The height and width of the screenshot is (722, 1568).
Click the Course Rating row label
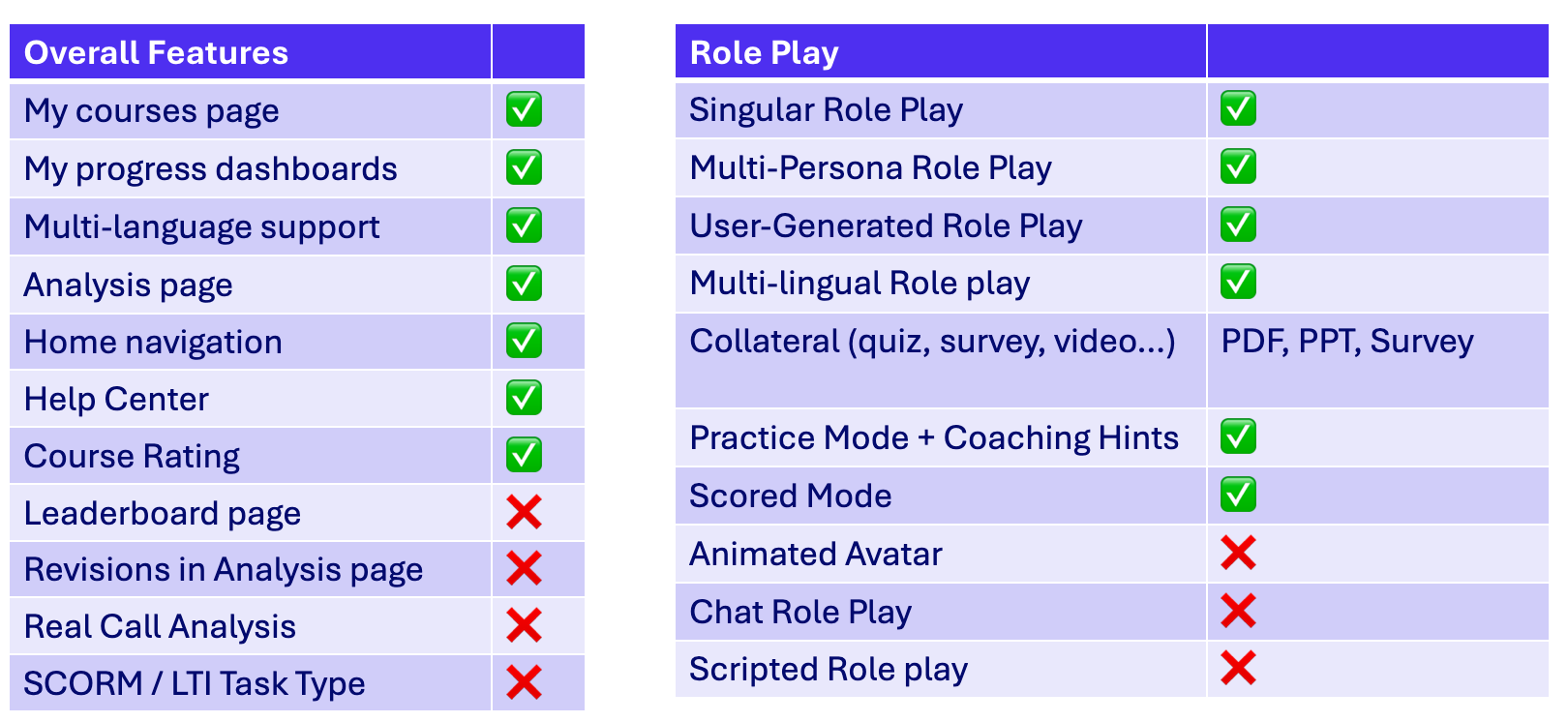pos(132,456)
